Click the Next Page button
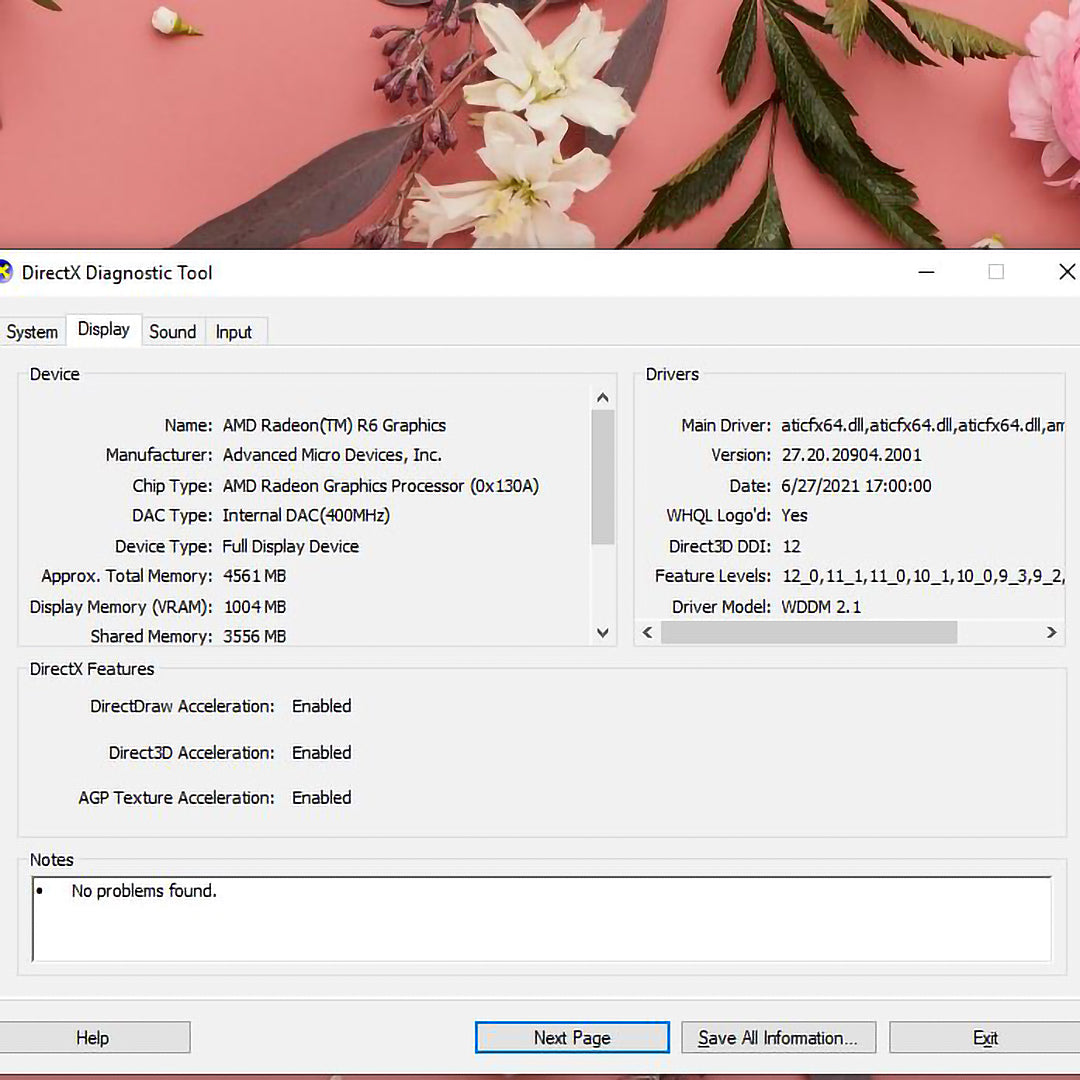The height and width of the screenshot is (1080, 1080). point(572,1038)
